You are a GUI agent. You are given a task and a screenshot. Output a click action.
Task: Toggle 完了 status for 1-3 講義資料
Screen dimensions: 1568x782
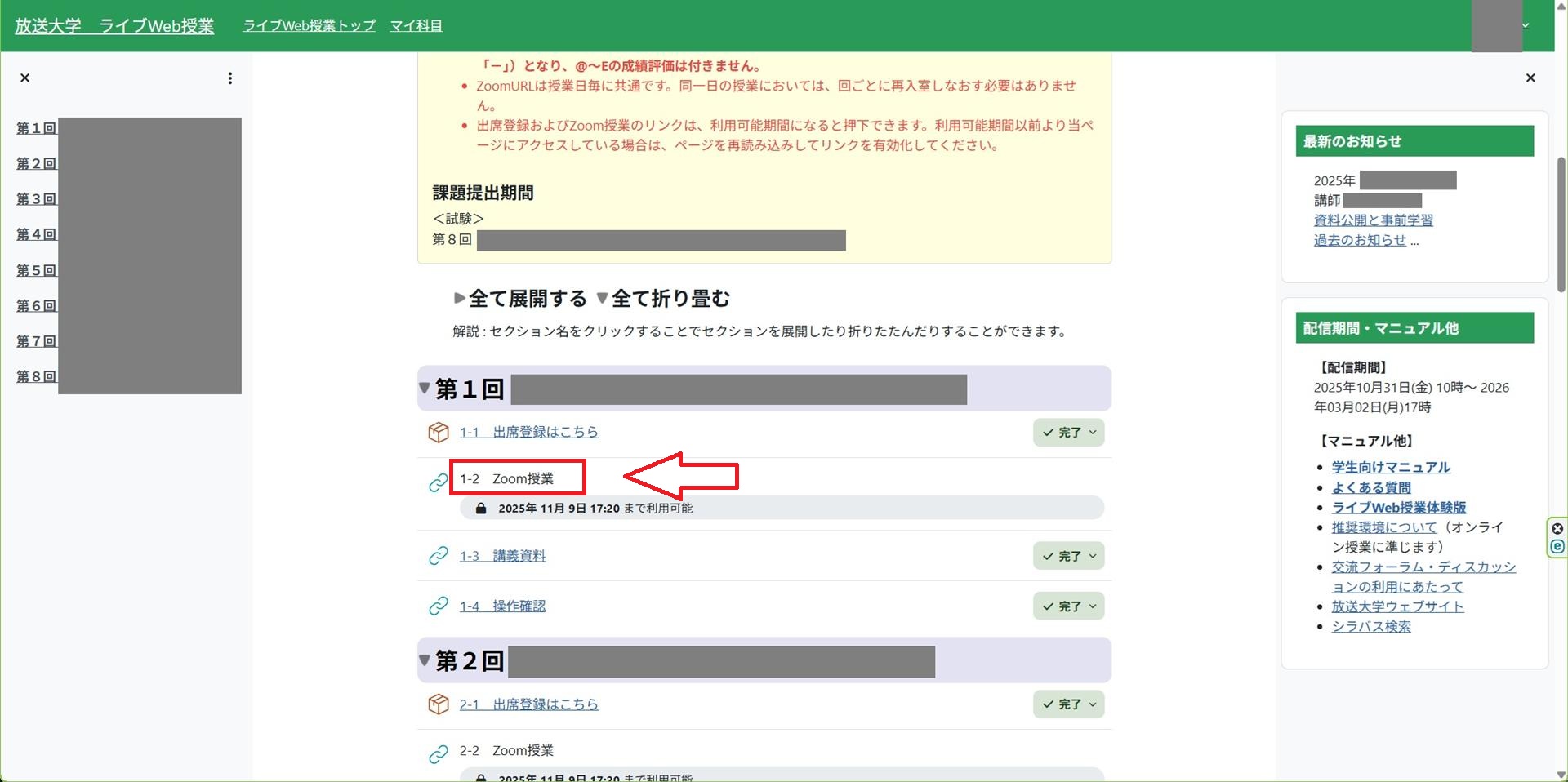coord(1068,557)
